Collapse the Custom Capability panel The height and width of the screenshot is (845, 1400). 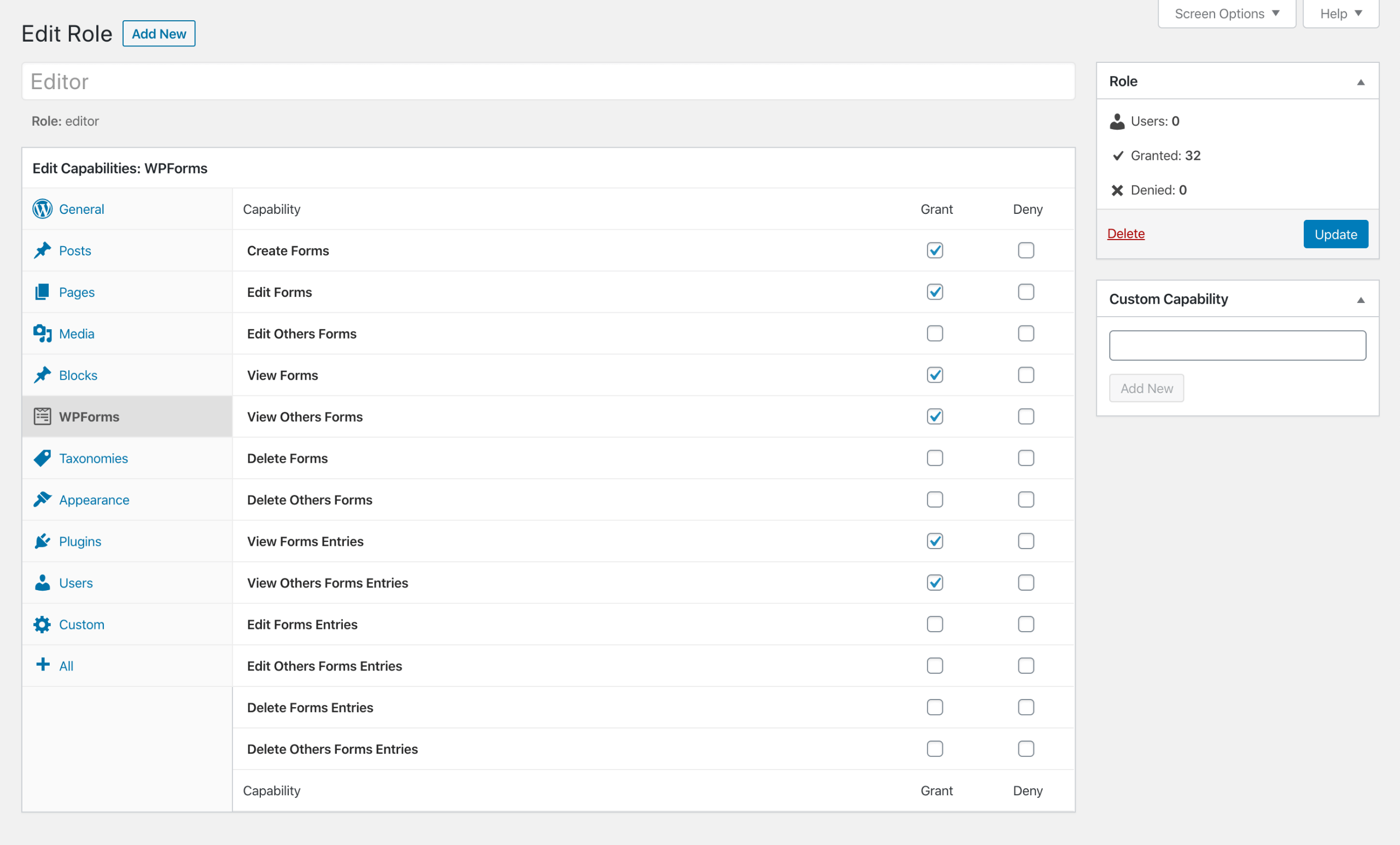[x=1360, y=300]
